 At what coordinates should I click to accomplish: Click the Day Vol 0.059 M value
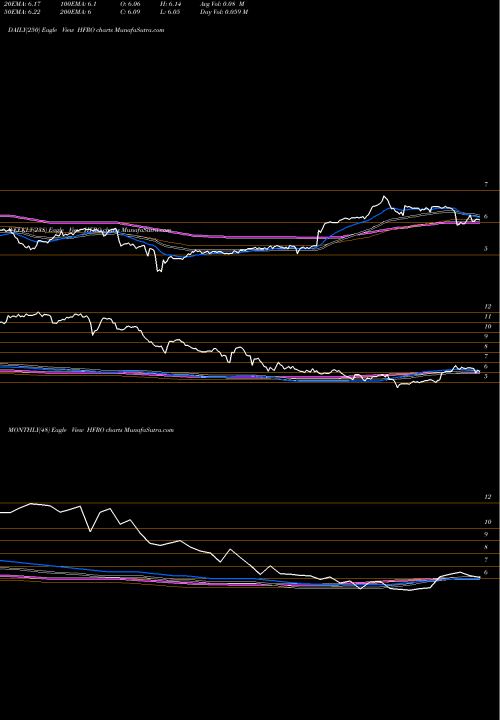224,12
